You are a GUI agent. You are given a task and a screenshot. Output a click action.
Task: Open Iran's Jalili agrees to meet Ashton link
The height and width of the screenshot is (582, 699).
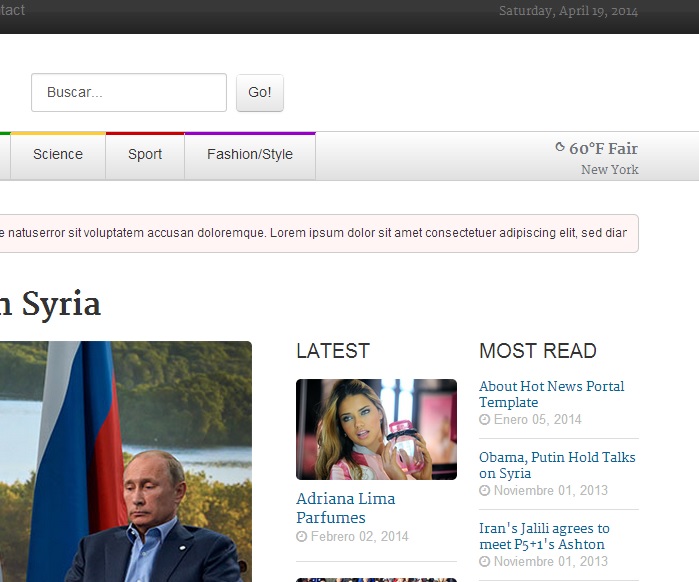pos(544,536)
